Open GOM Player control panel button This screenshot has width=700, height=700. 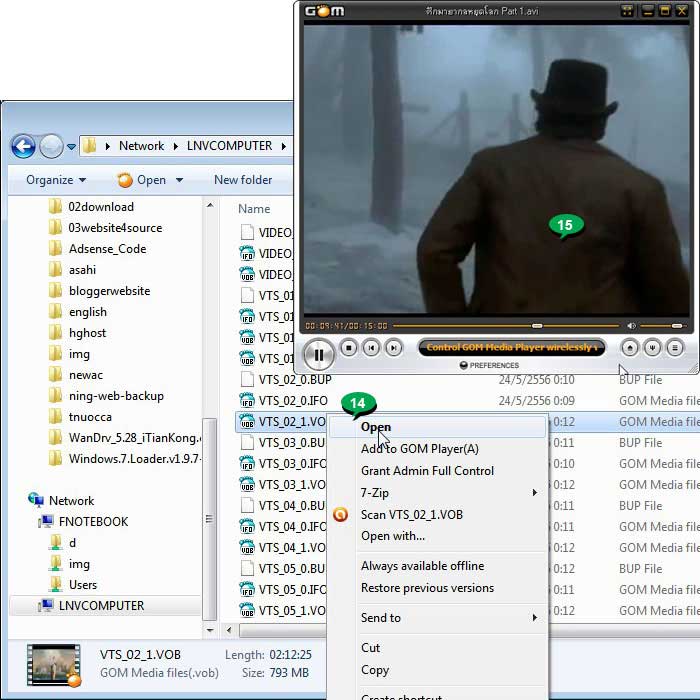tap(652, 347)
